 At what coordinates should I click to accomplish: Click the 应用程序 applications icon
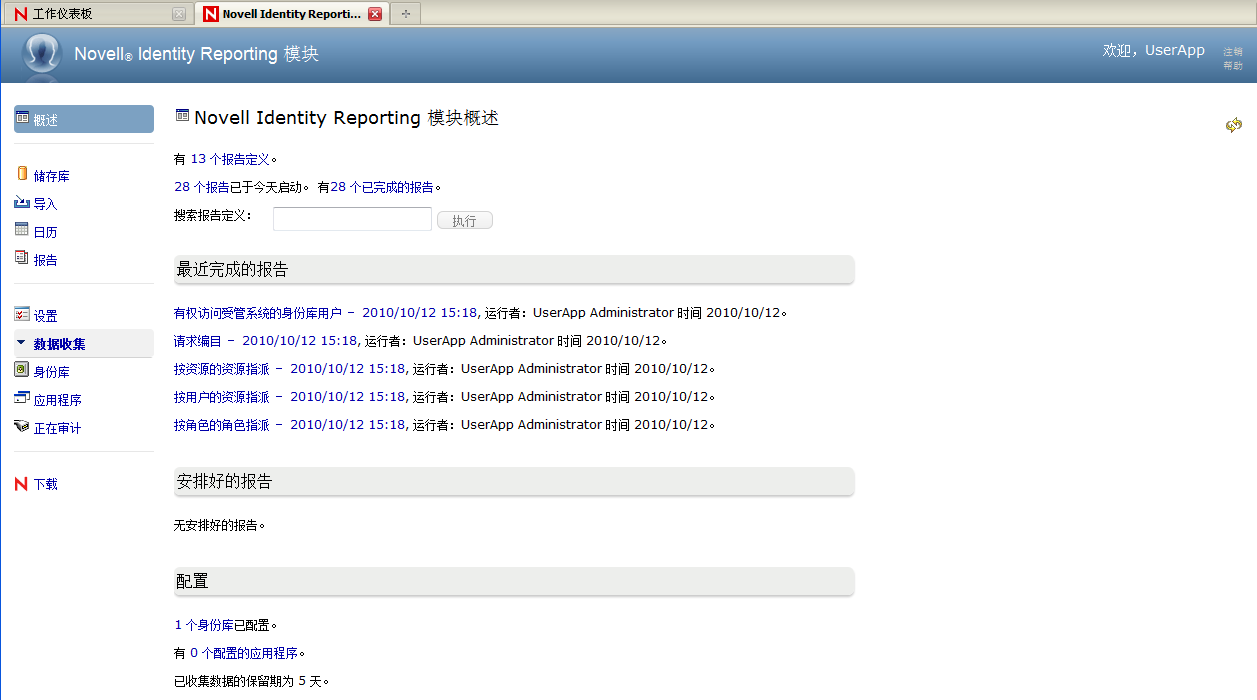(22, 398)
